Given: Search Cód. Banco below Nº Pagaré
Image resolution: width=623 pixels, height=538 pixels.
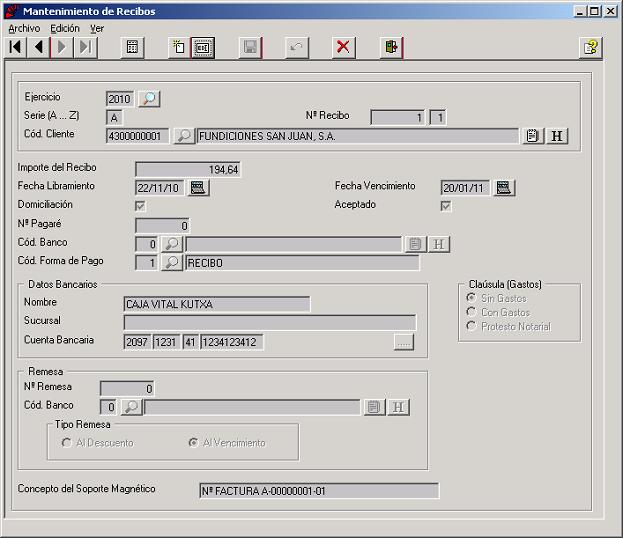Looking at the screenshot, I should pos(172,244).
